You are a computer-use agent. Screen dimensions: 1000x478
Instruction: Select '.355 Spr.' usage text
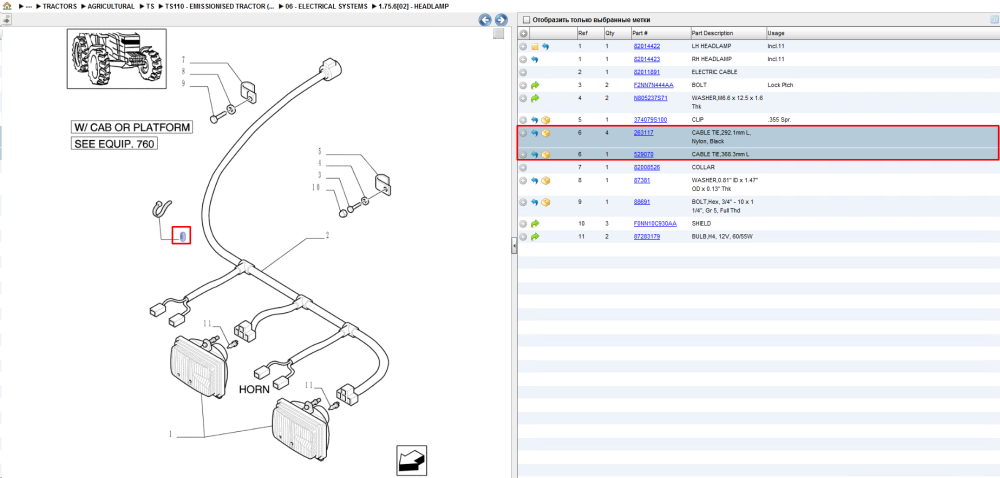pos(779,120)
